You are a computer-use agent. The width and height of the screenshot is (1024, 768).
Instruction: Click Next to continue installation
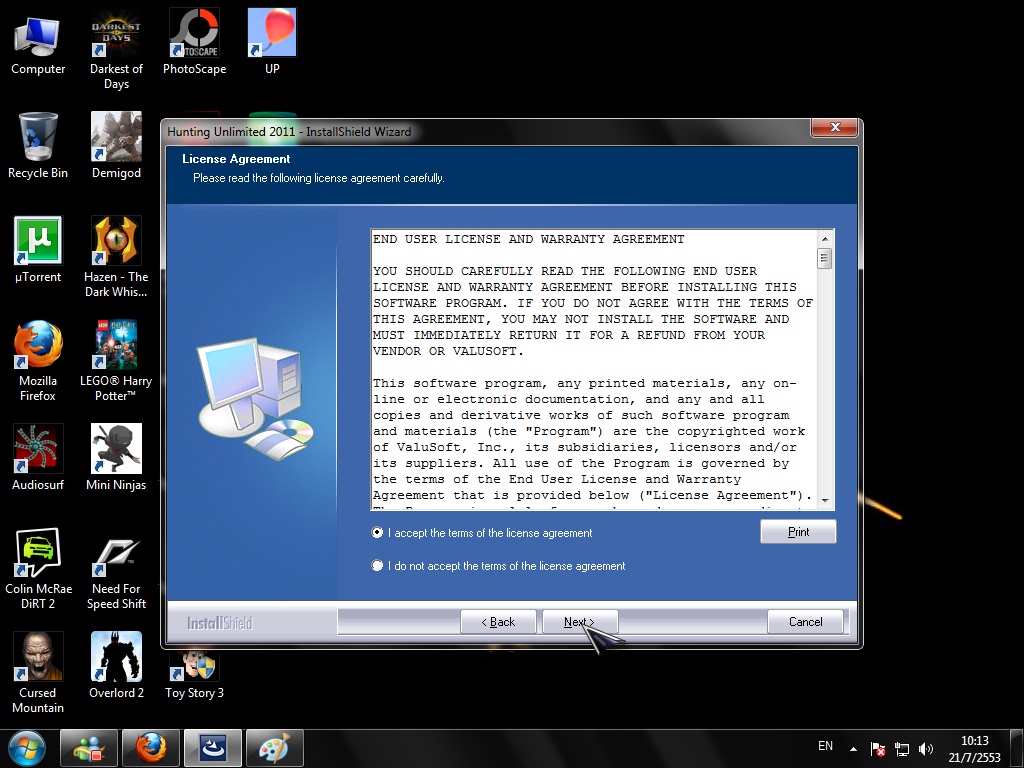(x=580, y=622)
